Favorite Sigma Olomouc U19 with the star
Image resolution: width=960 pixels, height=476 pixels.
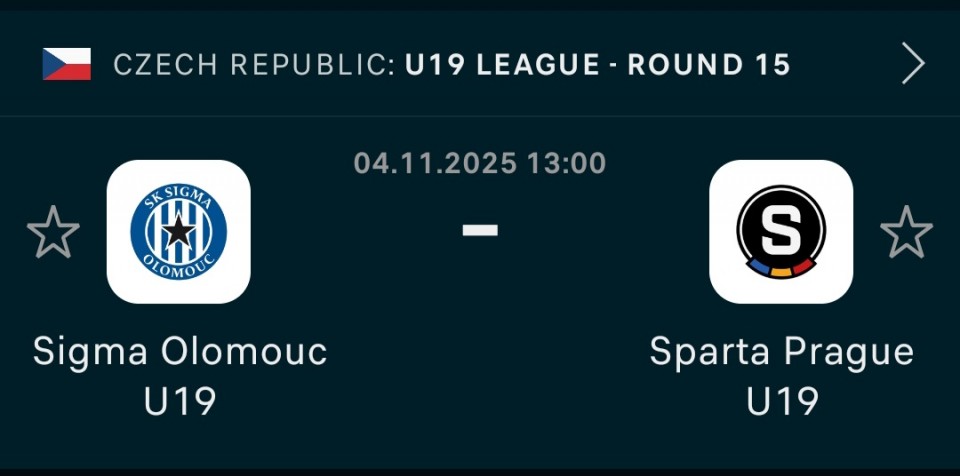point(53,232)
